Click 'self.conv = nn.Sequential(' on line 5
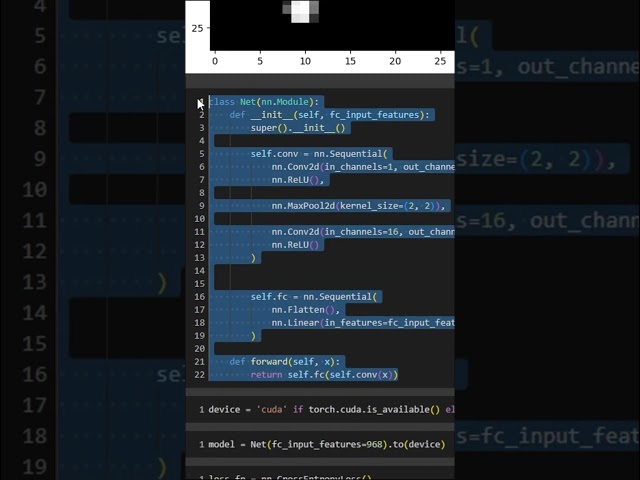 pos(319,154)
